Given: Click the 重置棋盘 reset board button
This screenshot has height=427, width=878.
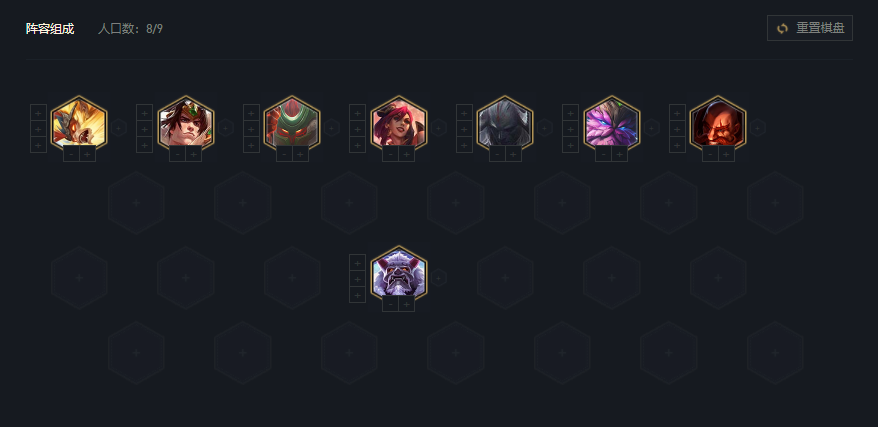Looking at the screenshot, I should click(x=810, y=28).
